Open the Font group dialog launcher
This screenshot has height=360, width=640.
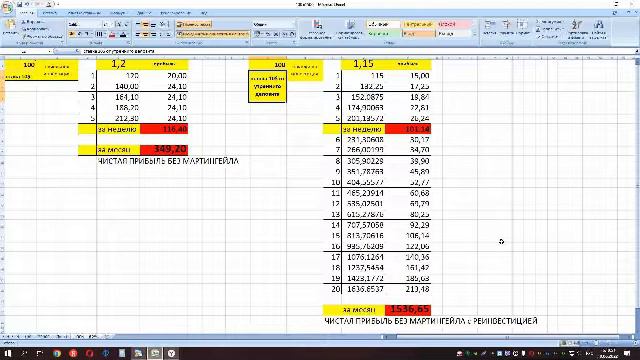128,42
